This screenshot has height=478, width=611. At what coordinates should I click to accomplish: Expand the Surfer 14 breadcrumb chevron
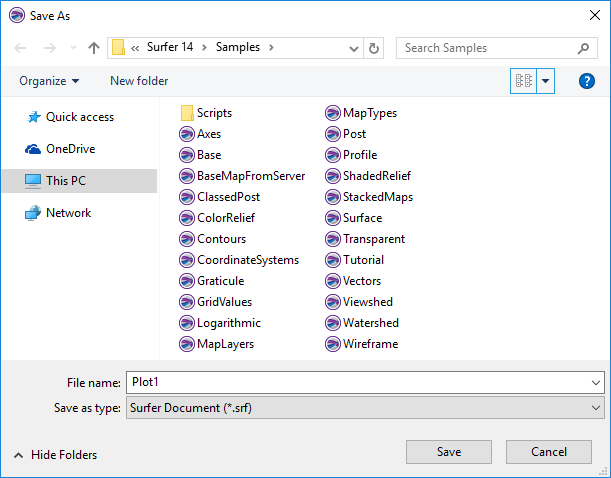click(204, 48)
